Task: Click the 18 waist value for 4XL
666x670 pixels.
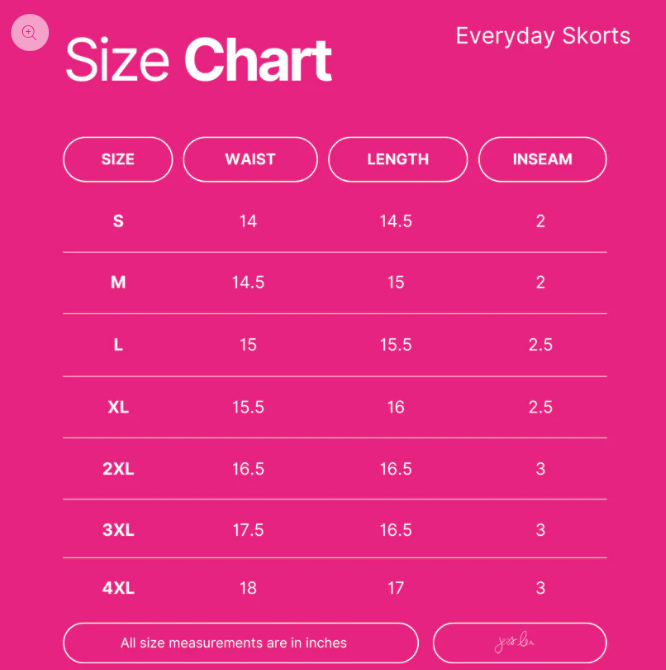Action: pos(248,588)
